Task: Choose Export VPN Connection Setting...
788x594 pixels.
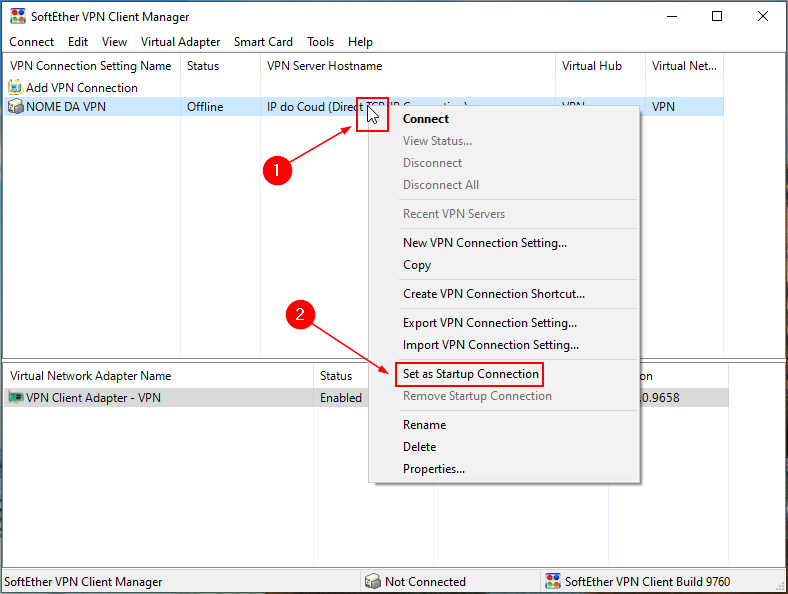Action: click(504, 323)
